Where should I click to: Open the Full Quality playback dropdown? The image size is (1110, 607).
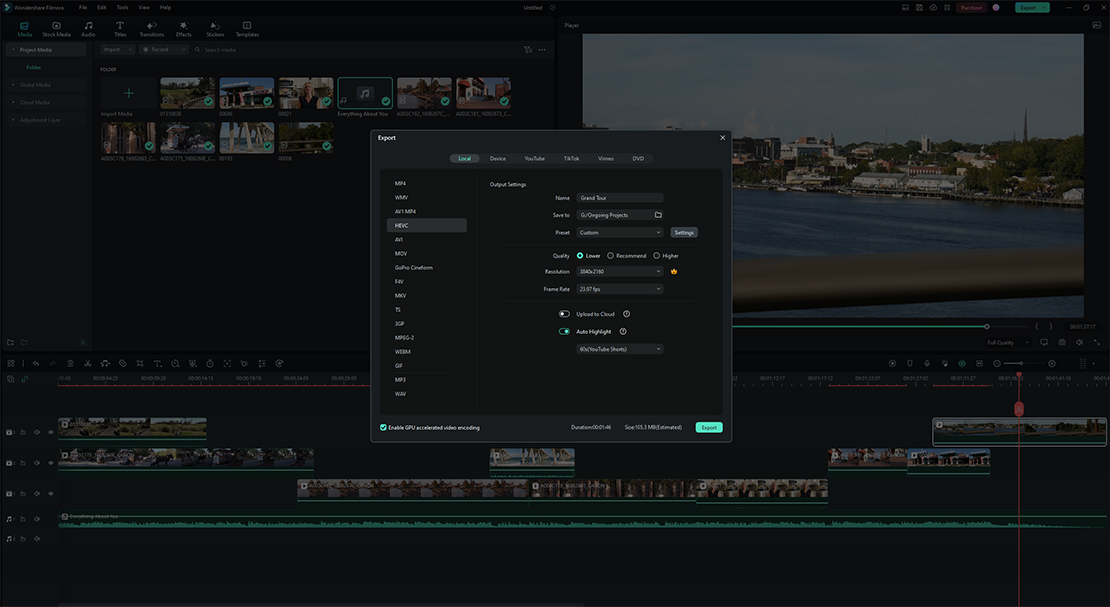coord(1007,343)
